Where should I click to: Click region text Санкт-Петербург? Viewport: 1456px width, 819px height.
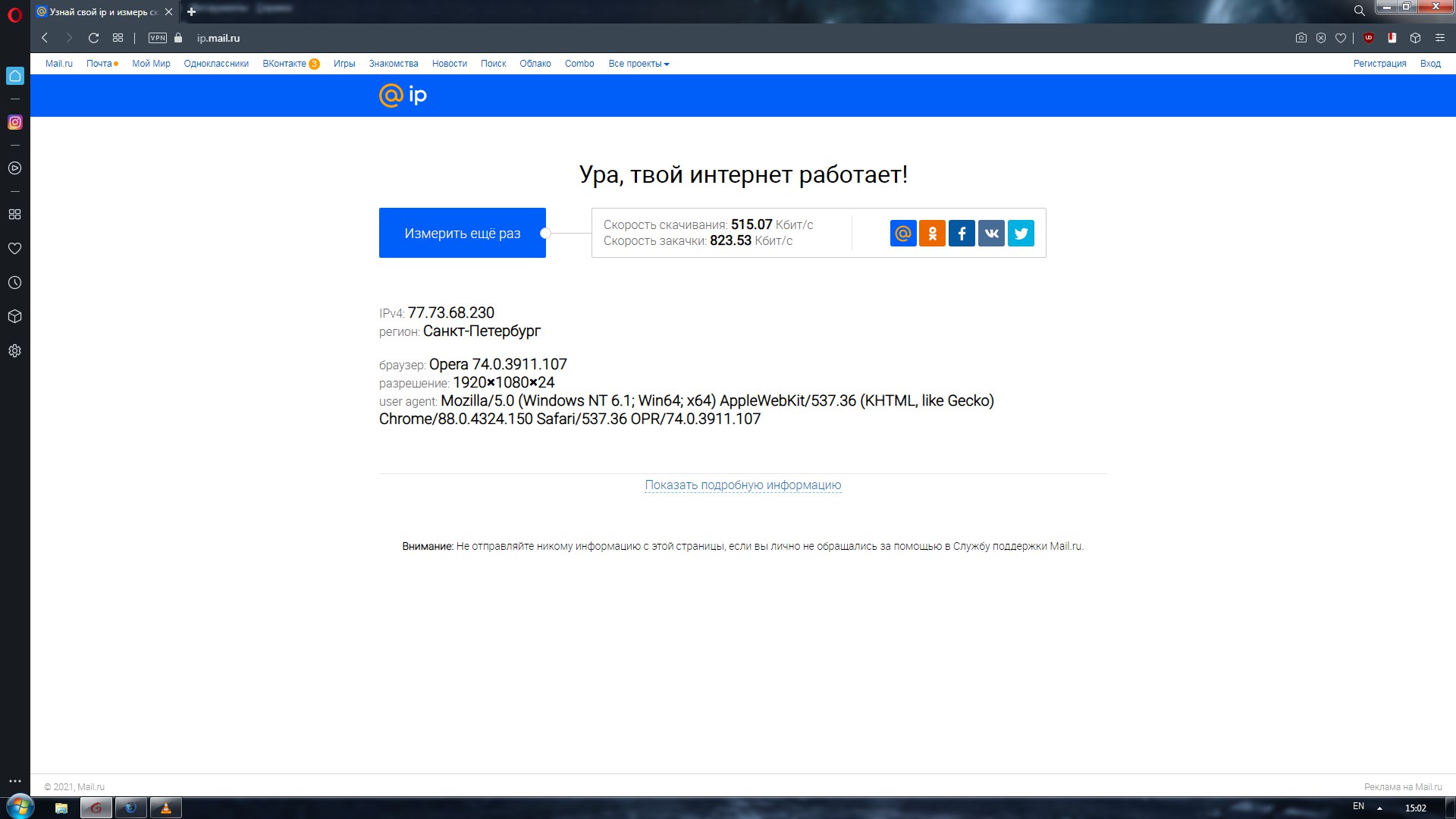coord(482,331)
